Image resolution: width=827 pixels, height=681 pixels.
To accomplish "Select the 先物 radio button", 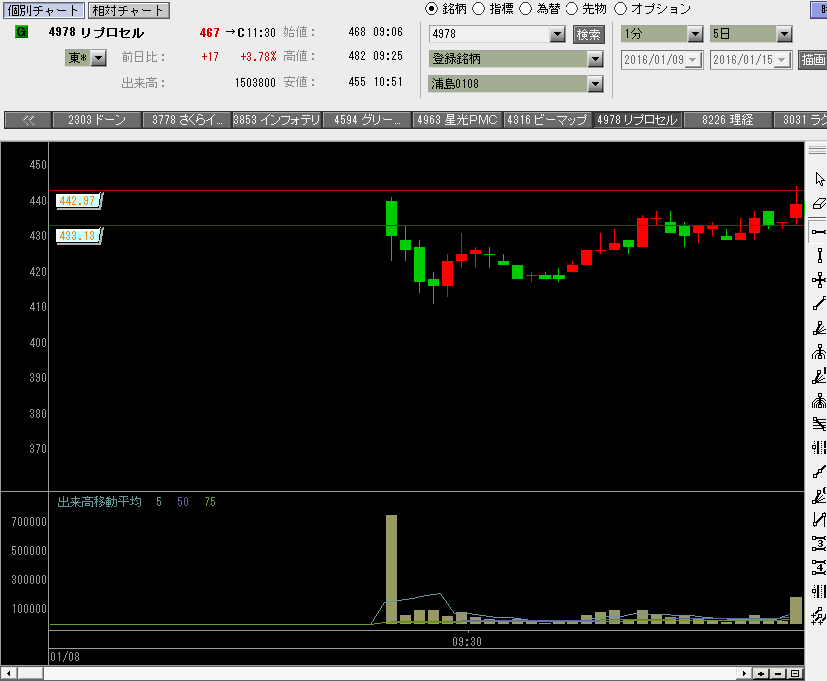I will click(572, 9).
